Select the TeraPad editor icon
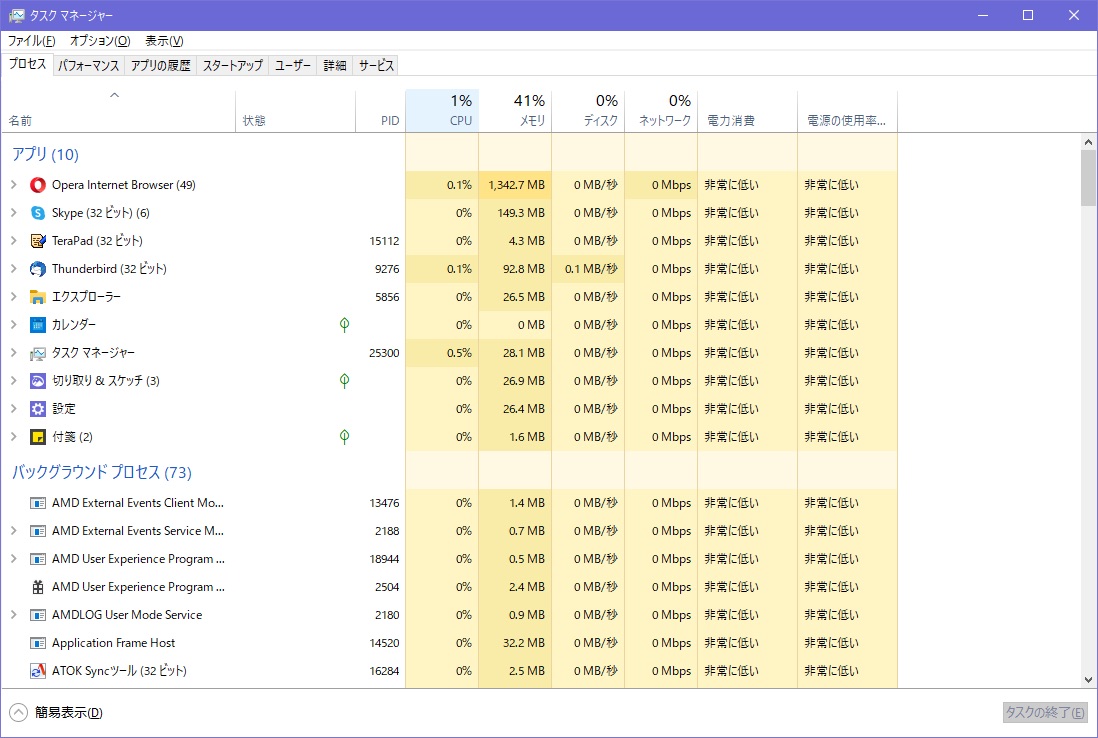 pos(38,240)
